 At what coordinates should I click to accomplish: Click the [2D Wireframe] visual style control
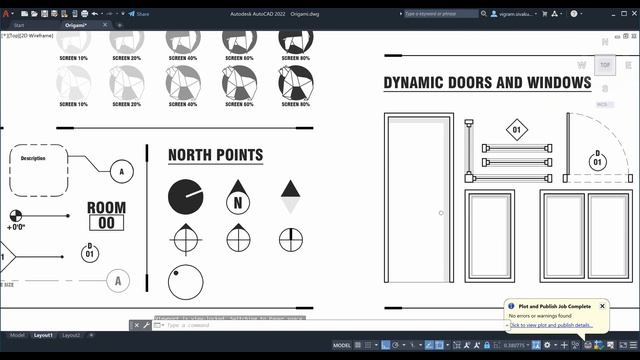click(36, 36)
